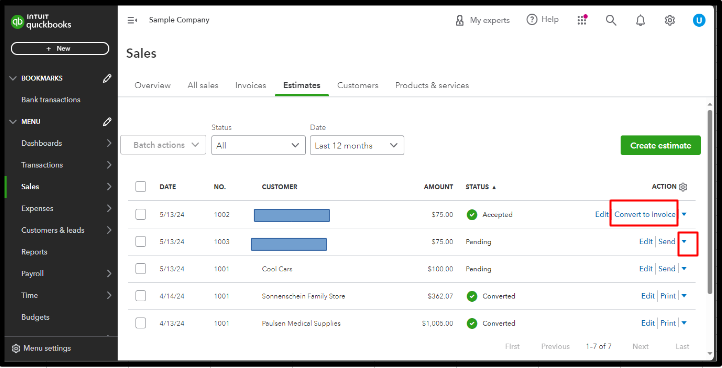Collapse the navigation menu icon

pyautogui.click(x=132, y=20)
